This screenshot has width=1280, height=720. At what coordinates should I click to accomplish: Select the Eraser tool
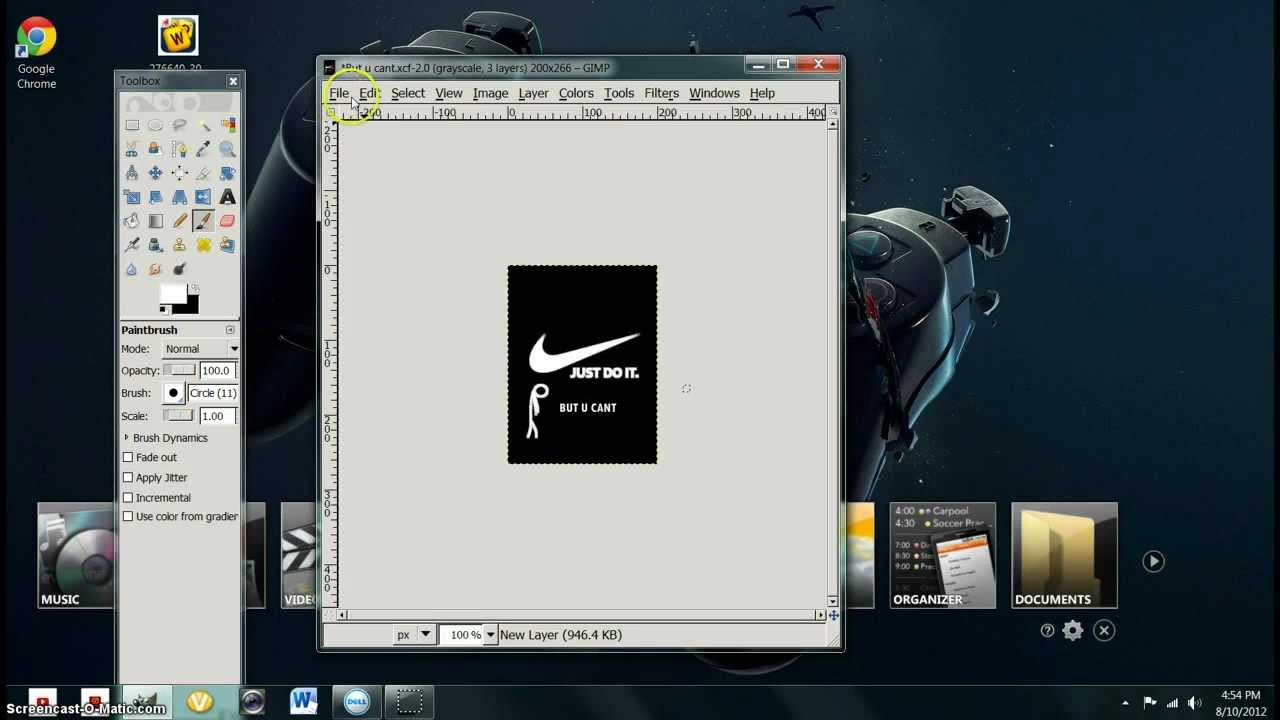pos(227,221)
